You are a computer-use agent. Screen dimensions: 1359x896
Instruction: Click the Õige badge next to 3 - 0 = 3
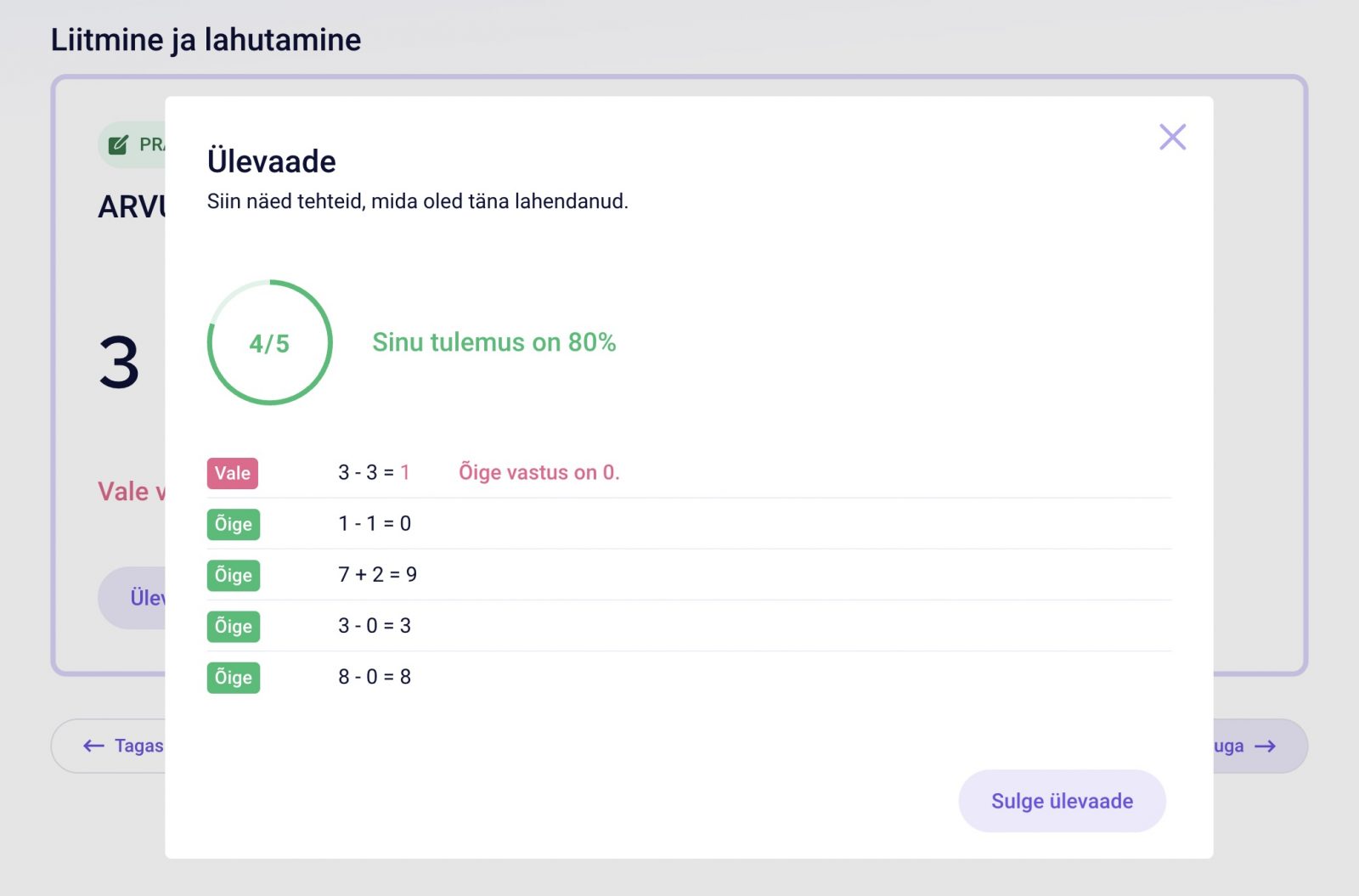point(233,626)
